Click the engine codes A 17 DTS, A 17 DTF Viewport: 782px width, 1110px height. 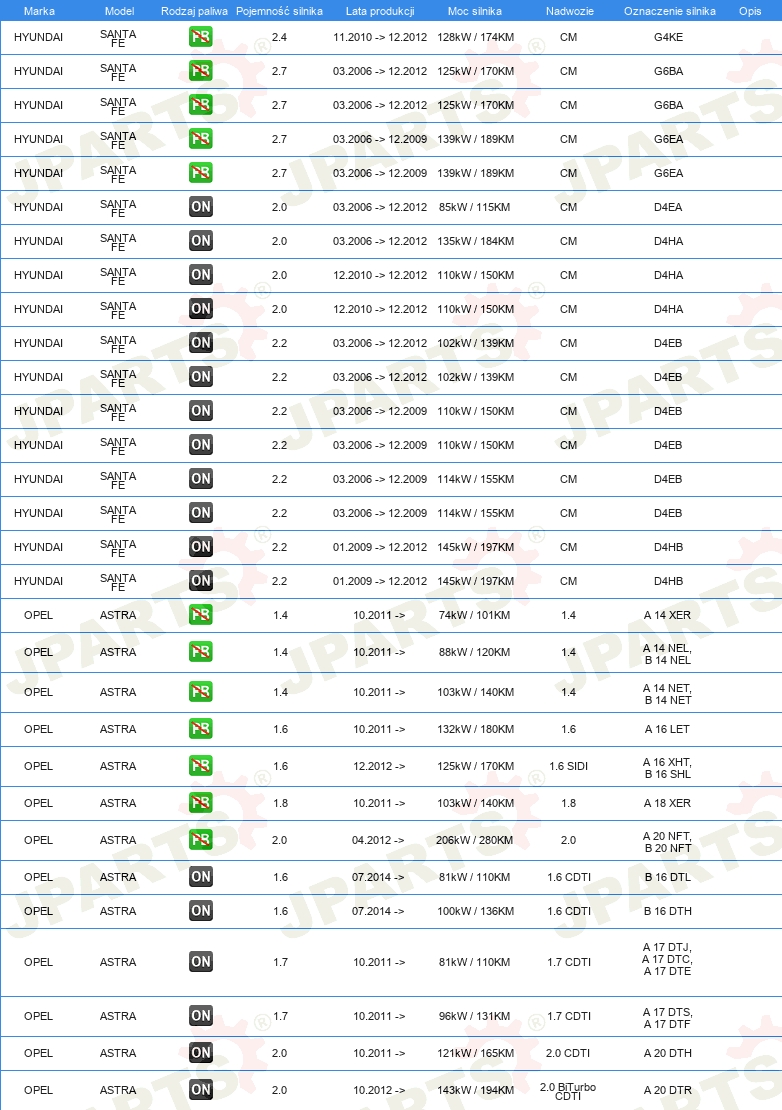(x=667, y=1018)
